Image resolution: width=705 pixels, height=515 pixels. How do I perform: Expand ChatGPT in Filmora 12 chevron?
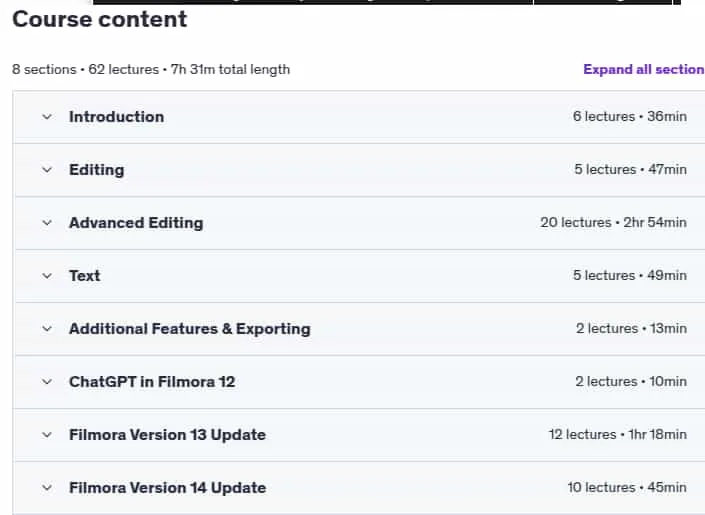click(47, 382)
